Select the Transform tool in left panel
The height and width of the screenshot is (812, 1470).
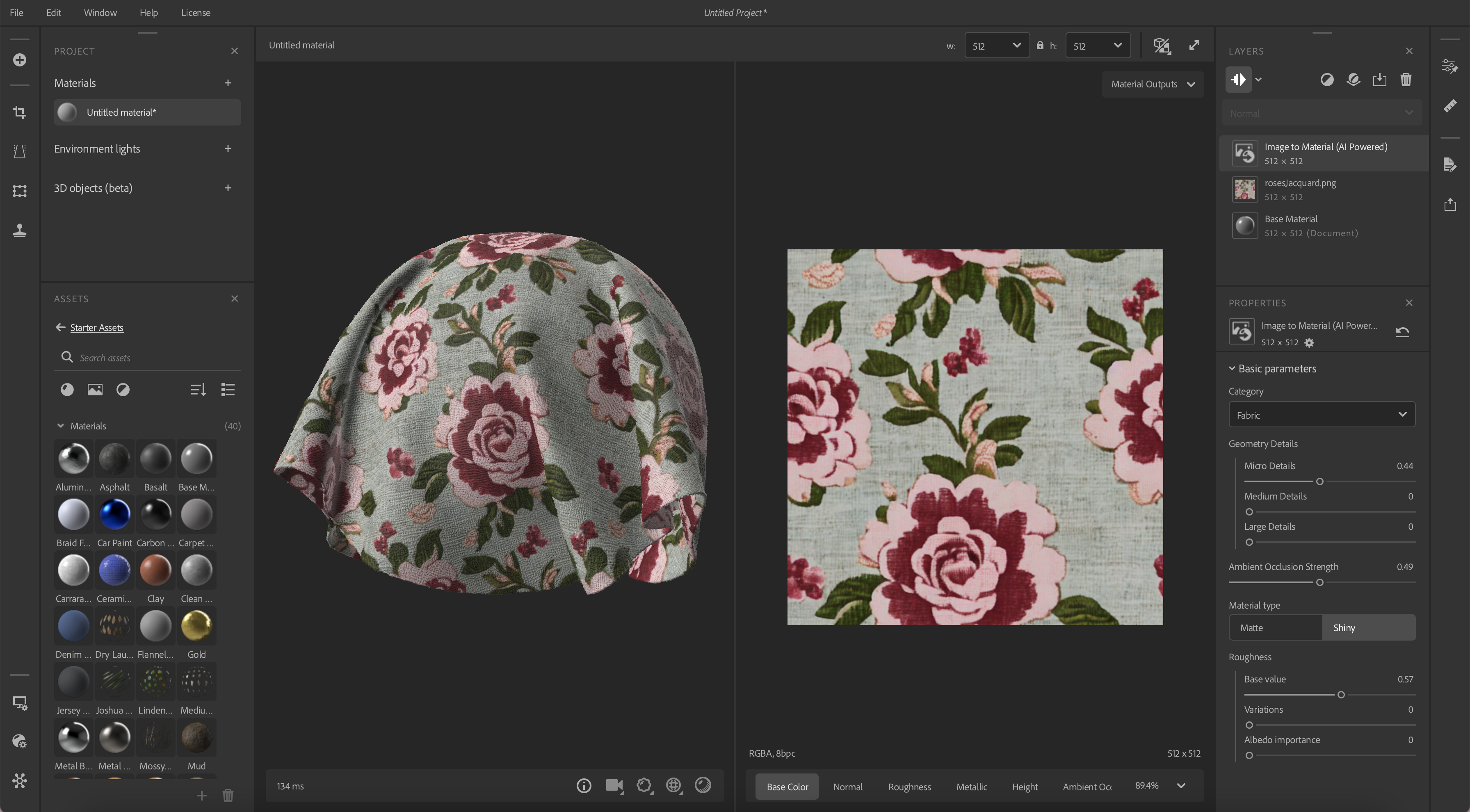click(20, 190)
